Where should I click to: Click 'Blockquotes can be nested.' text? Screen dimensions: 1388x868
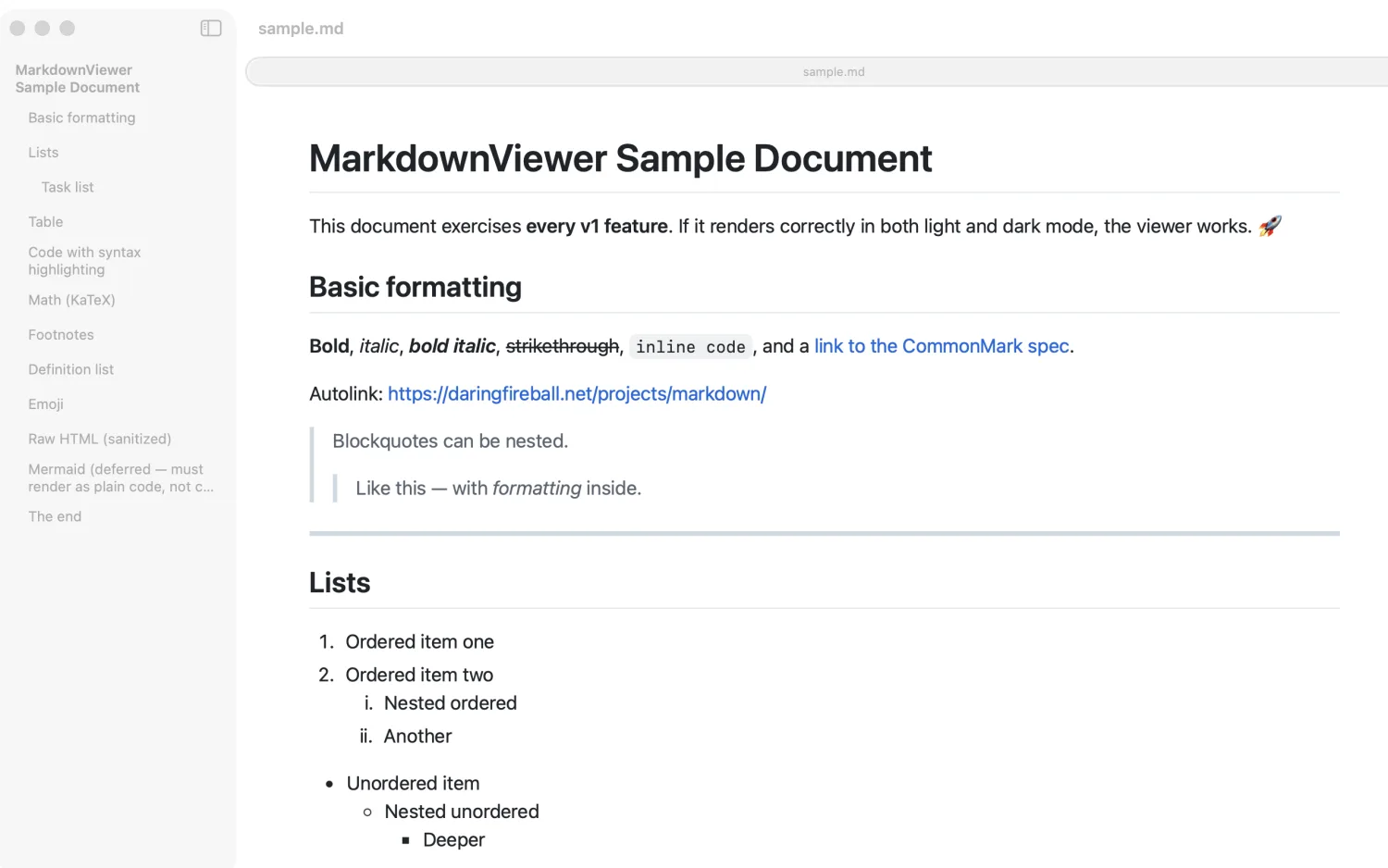click(451, 441)
